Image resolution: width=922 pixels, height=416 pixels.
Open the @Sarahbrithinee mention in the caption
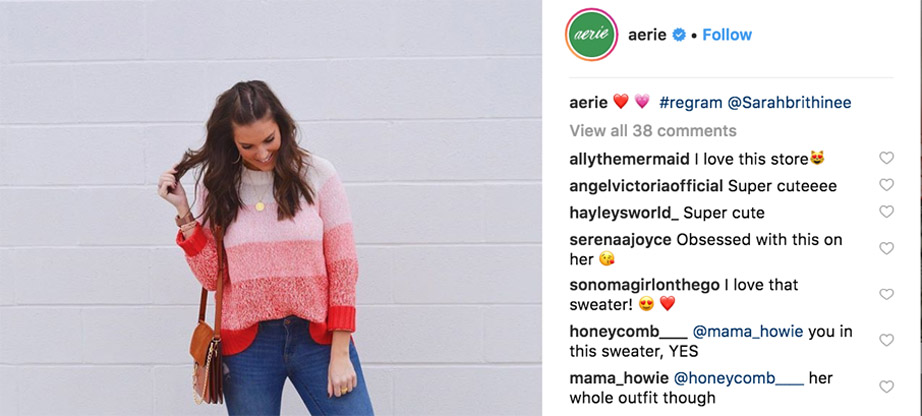pyautogui.click(x=789, y=103)
